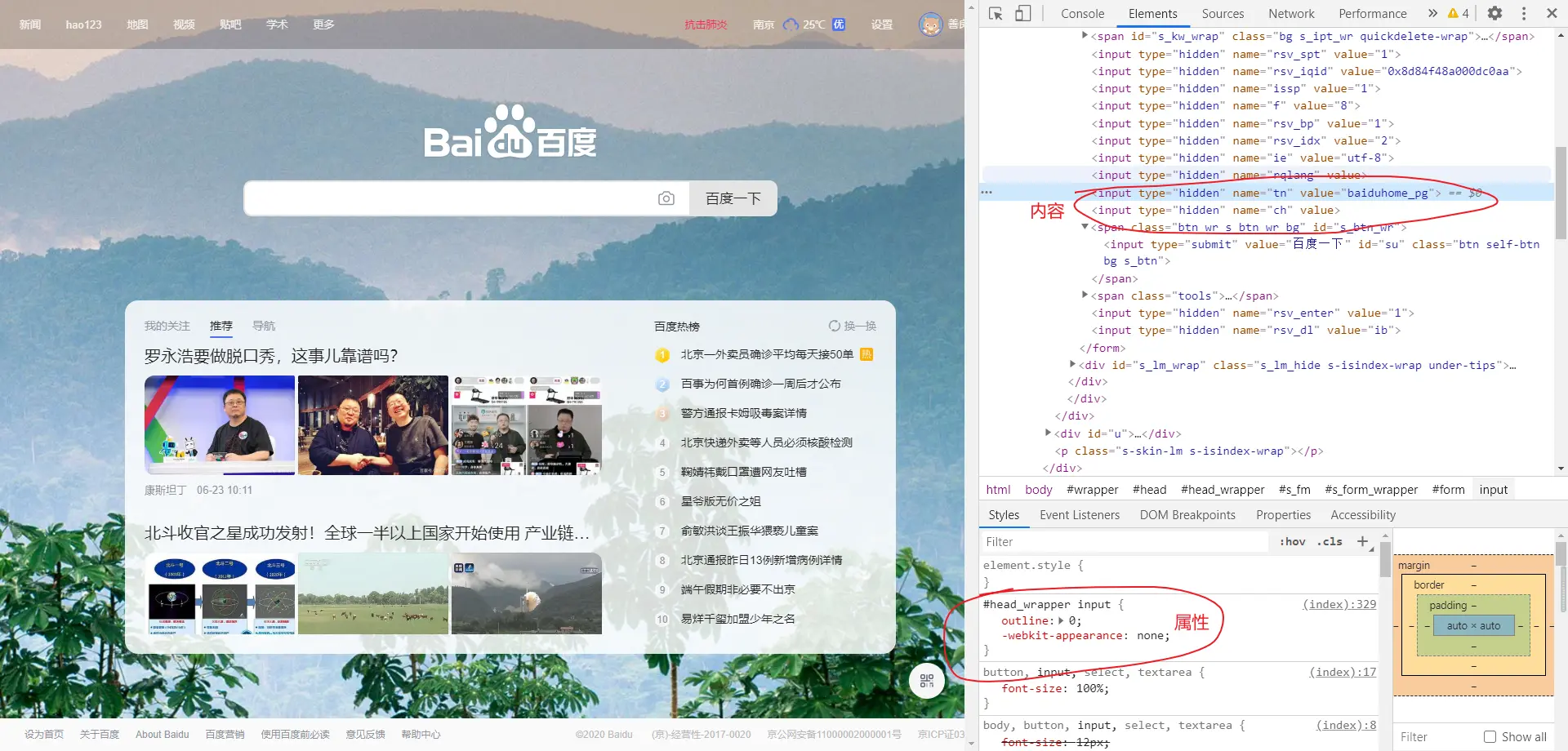
Task: Close the DevTools panel
Action: coord(1552,13)
